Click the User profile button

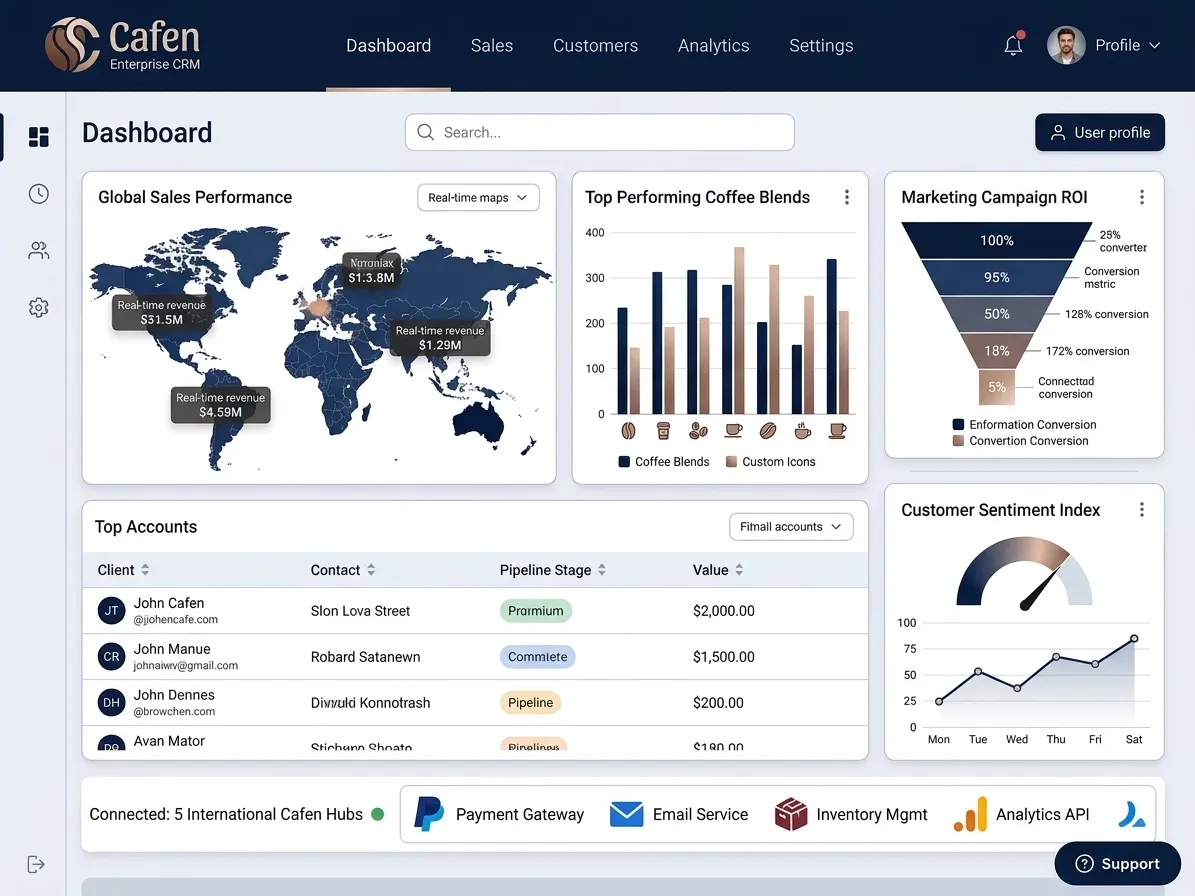click(1100, 133)
